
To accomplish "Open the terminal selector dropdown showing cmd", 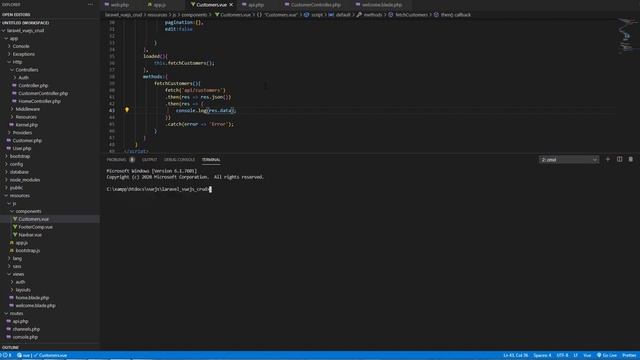I will (569, 160).
